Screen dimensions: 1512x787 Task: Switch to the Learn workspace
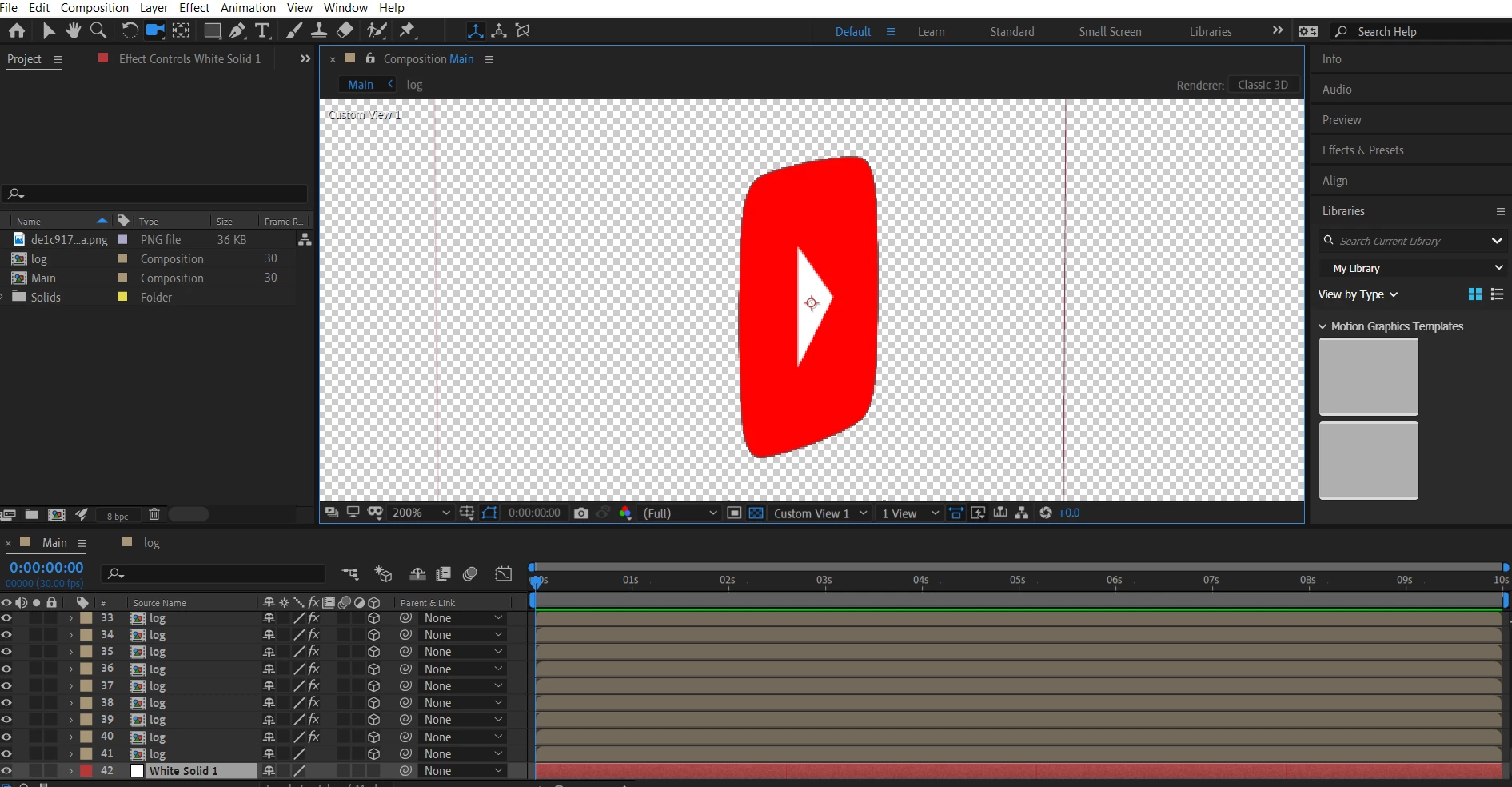931,32
